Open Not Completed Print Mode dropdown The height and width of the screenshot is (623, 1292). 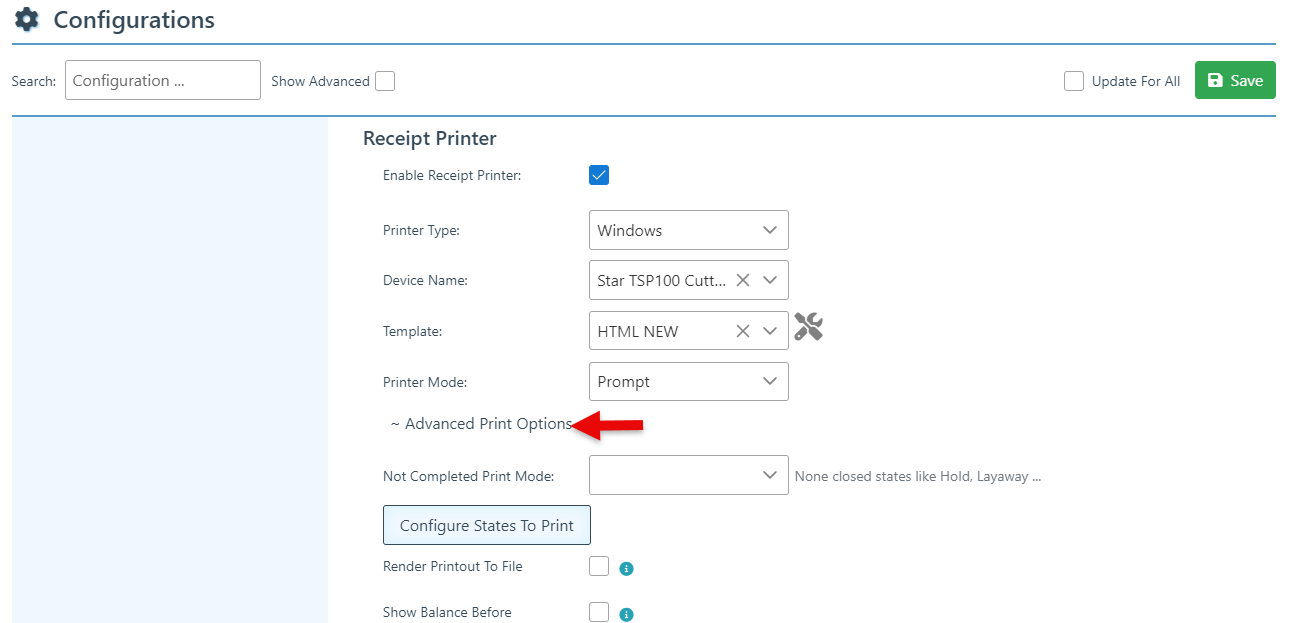coord(688,475)
